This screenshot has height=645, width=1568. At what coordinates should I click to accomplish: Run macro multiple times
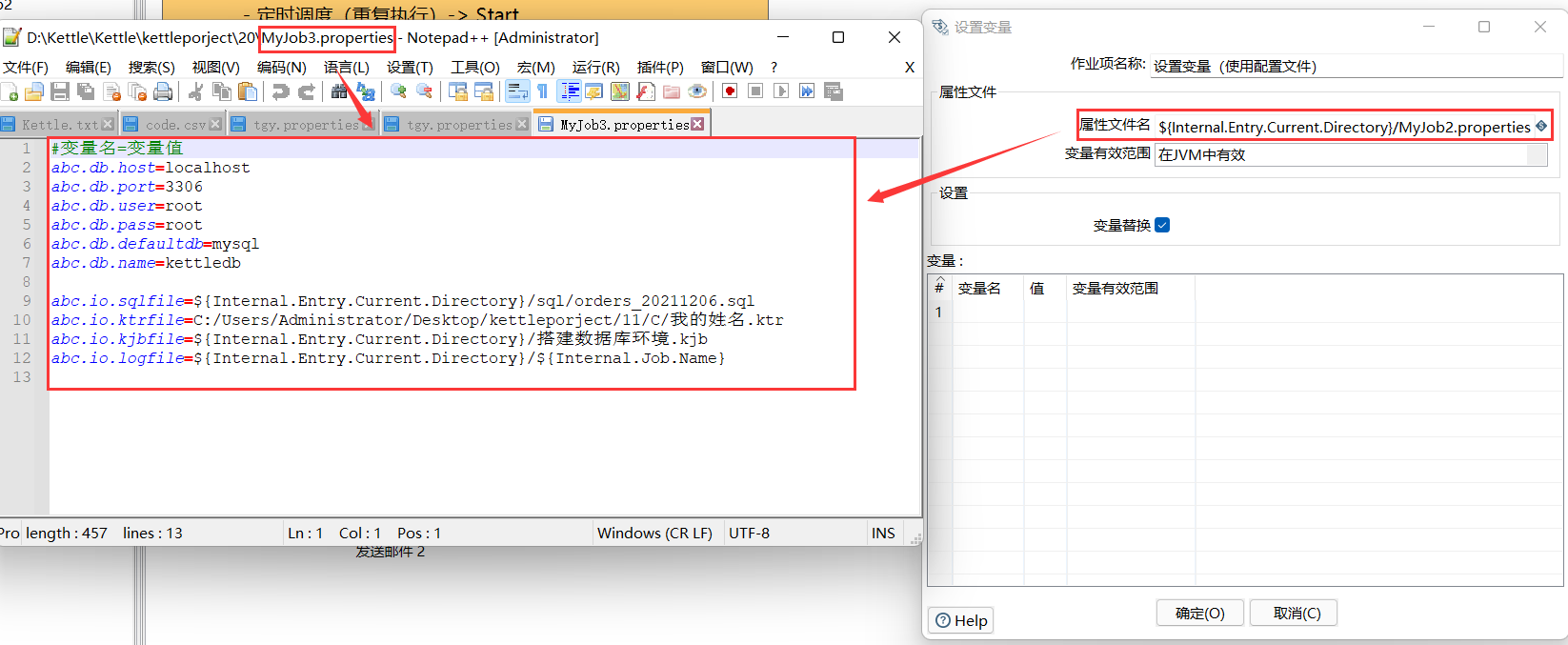click(x=807, y=91)
